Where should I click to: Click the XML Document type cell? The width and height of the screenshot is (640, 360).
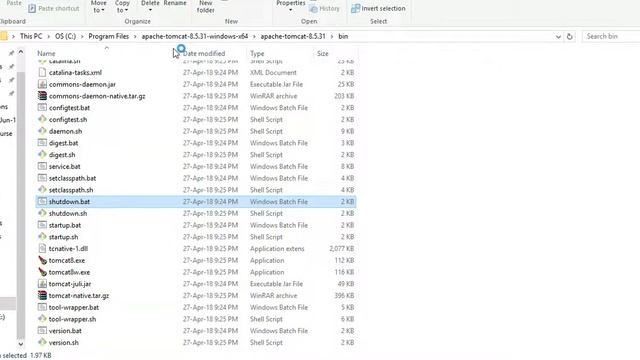coord(273,72)
